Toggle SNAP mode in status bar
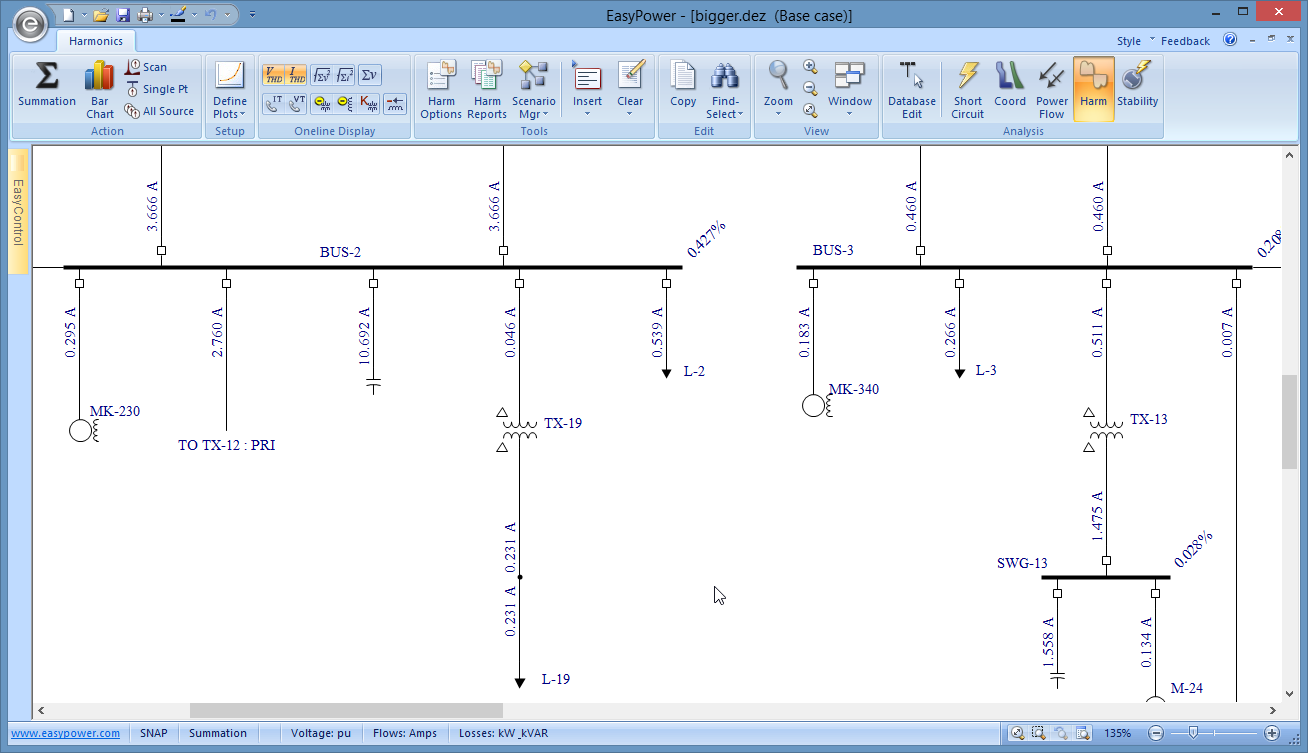The width and height of the screenshot is (1308, 753). [153, 733]
